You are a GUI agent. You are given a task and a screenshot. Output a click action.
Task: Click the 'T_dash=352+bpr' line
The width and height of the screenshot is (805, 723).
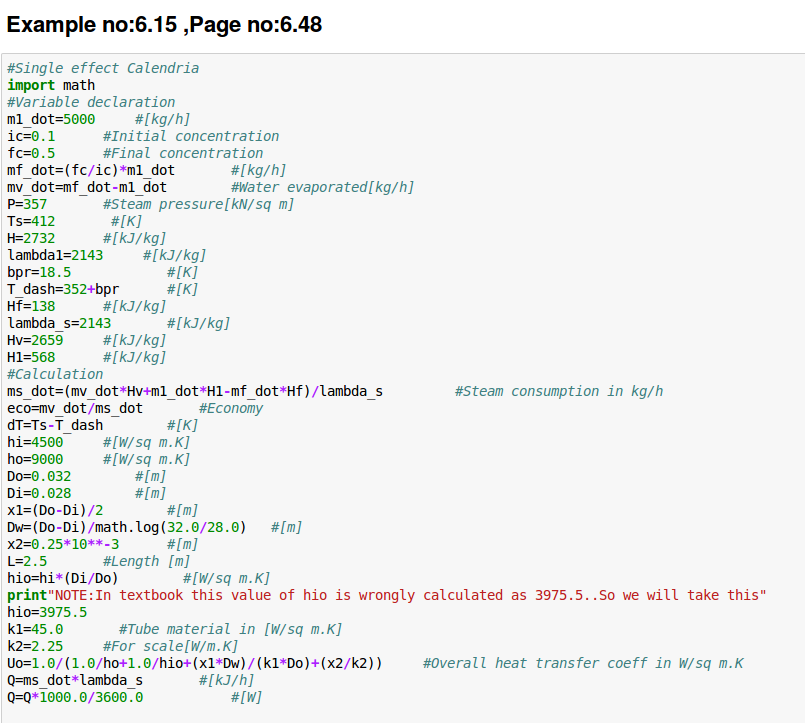pyautogui.click(x=63, y=289)
